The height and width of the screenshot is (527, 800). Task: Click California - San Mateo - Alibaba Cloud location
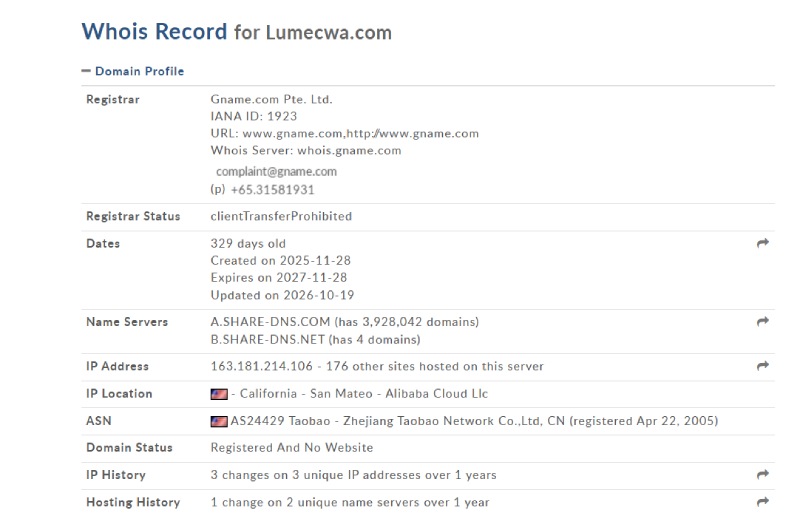tap(363, 394)
